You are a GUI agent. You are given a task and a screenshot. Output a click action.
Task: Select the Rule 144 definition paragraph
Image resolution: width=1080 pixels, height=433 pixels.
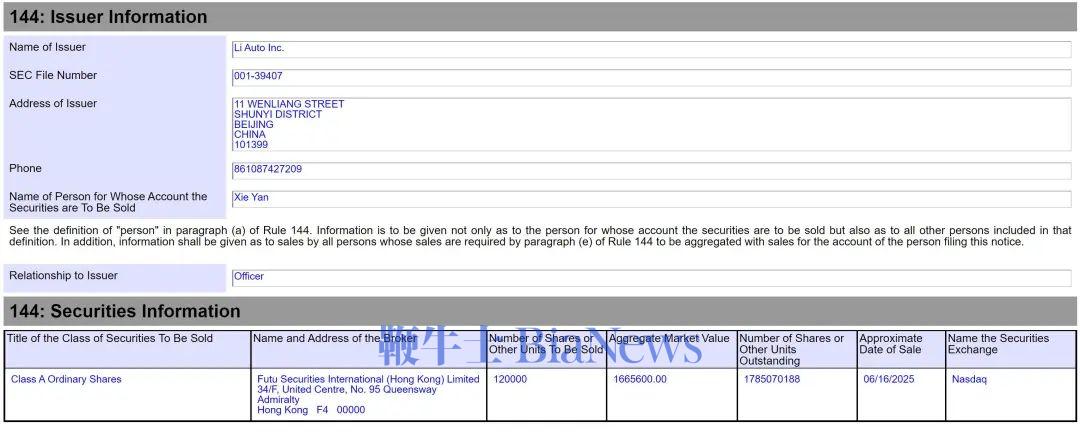(x=540, y=236)
